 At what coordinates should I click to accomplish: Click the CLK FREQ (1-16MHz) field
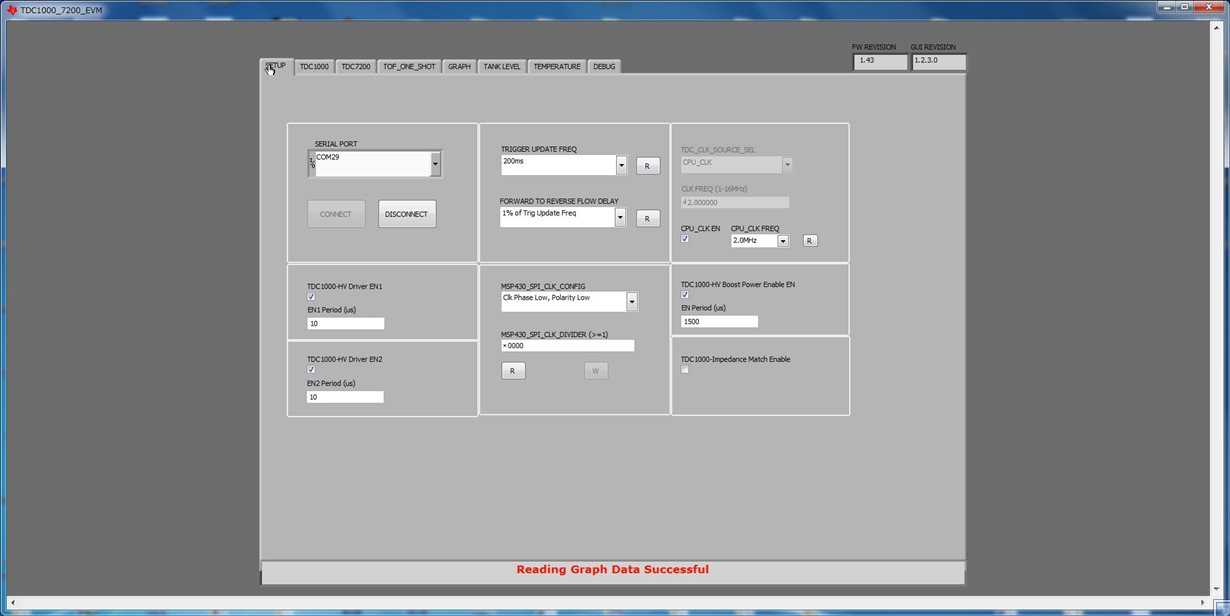[x=735, y=202]
